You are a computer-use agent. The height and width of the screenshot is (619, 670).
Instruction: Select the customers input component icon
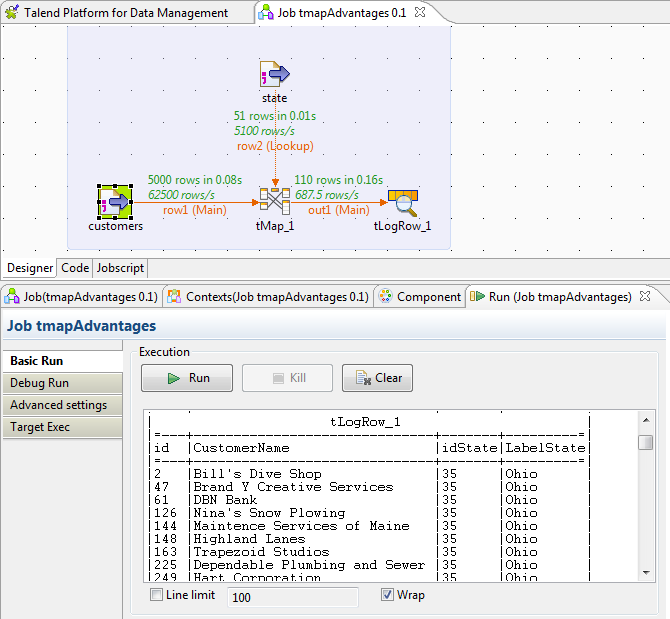(x=115, y=202)
